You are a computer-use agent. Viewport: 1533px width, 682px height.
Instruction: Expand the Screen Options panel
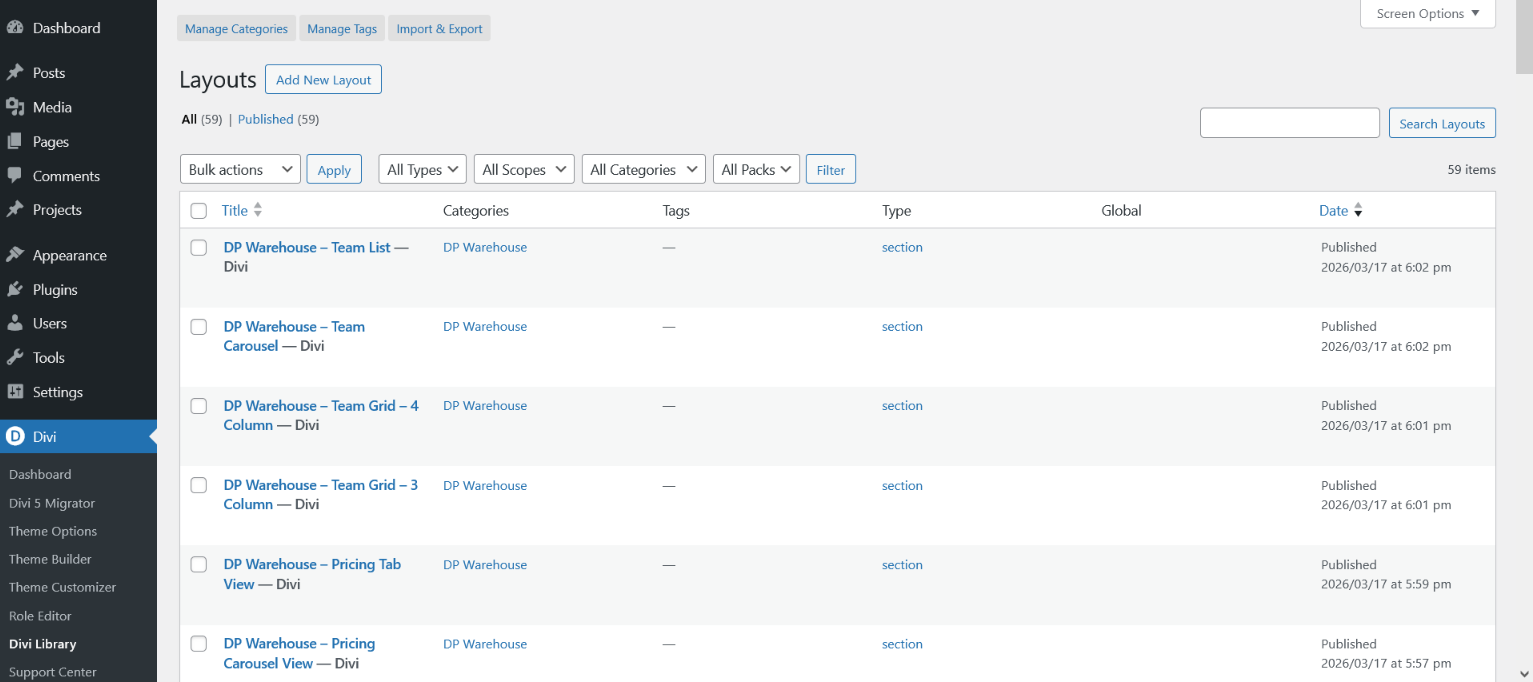coord(1428,14)
